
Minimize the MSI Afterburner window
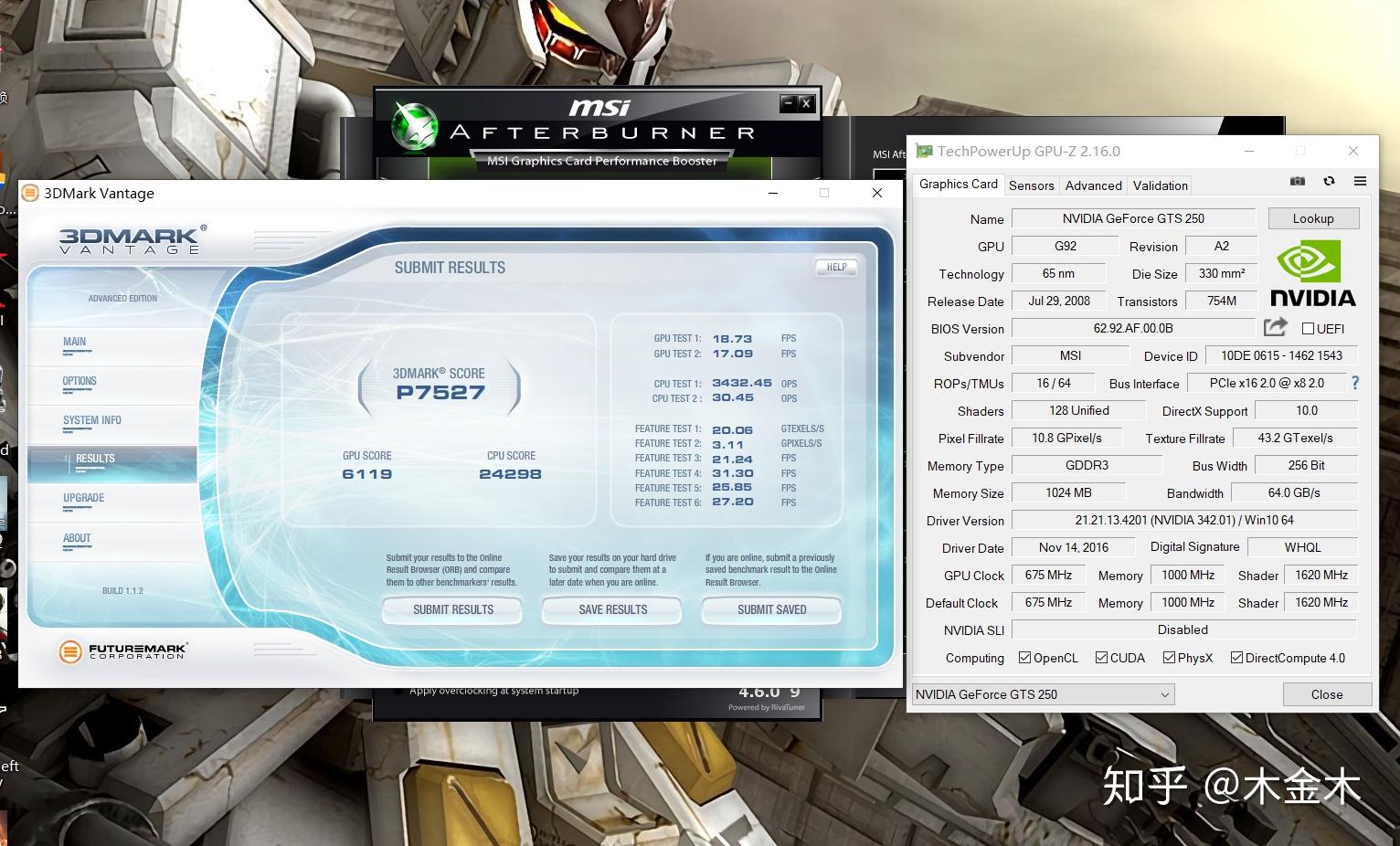click(x=788, y=103)
